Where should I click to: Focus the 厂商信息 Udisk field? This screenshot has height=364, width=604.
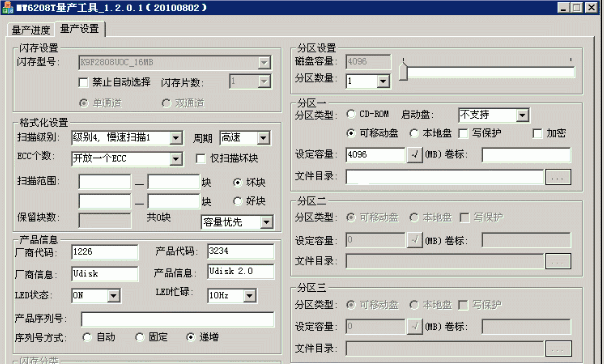coord(105,274)
